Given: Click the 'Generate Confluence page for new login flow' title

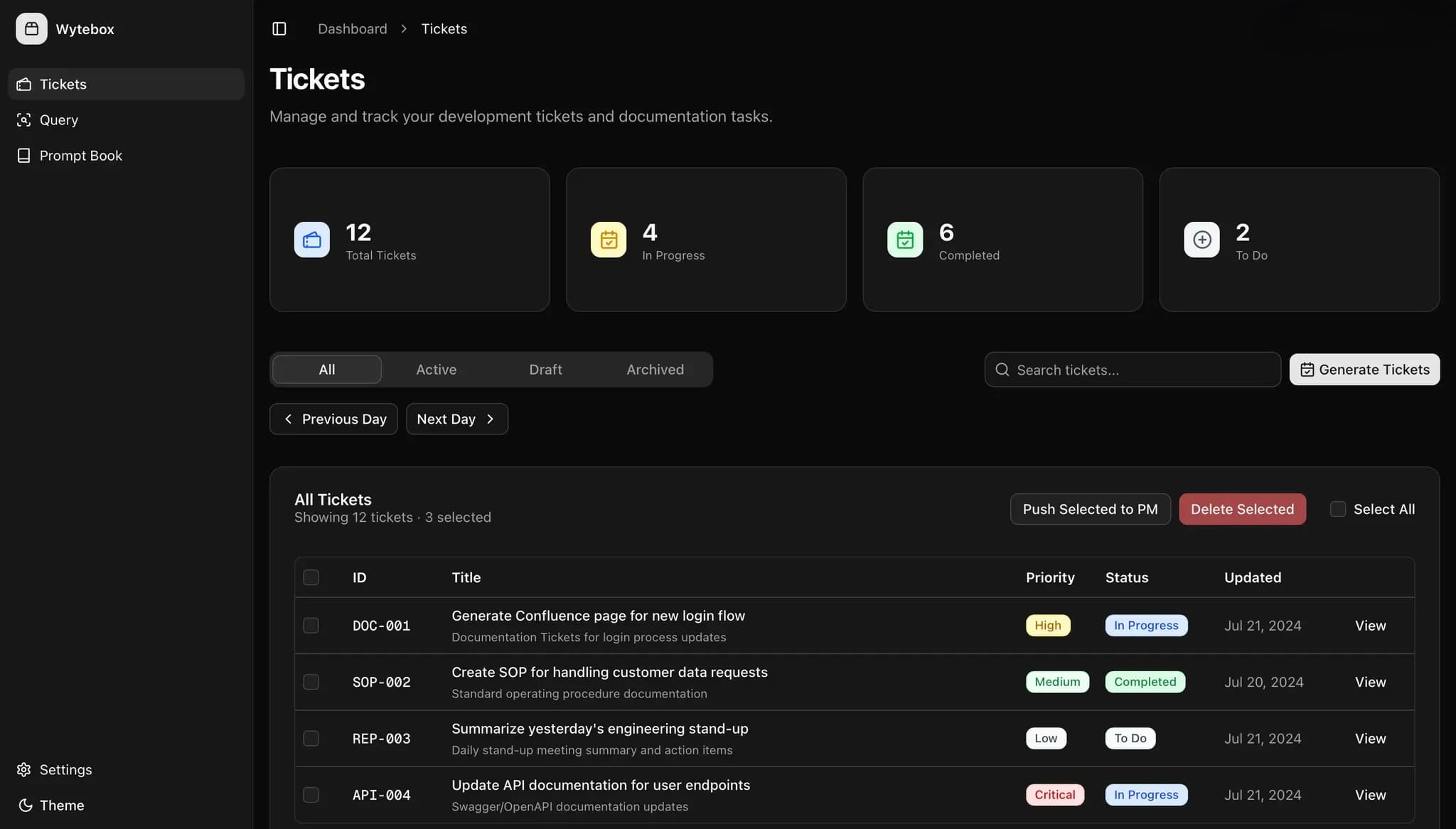Looking at the screenshot, I should (x=598, y=616).
